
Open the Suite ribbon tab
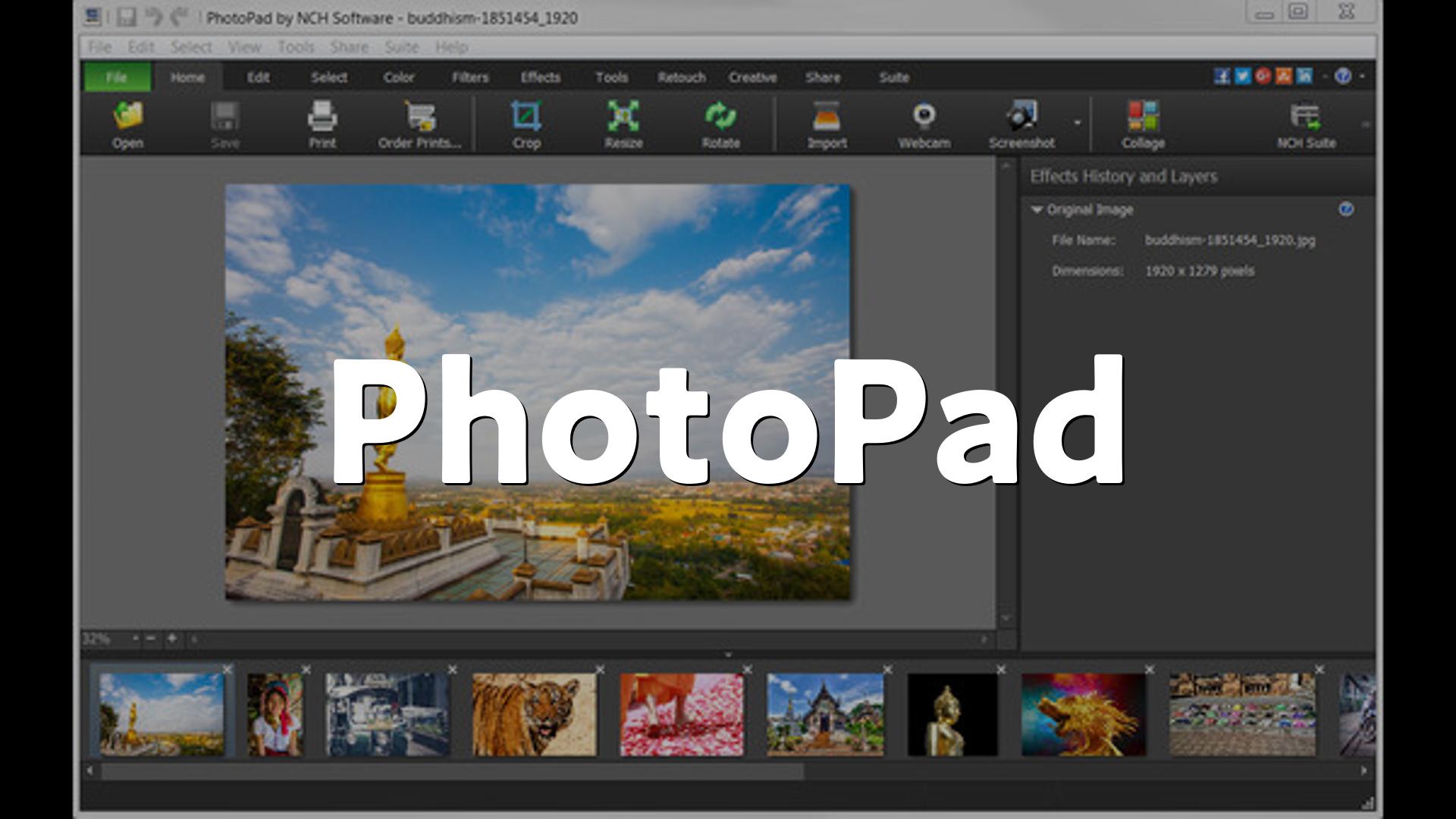pyautogui.click(x=894, y=77)
